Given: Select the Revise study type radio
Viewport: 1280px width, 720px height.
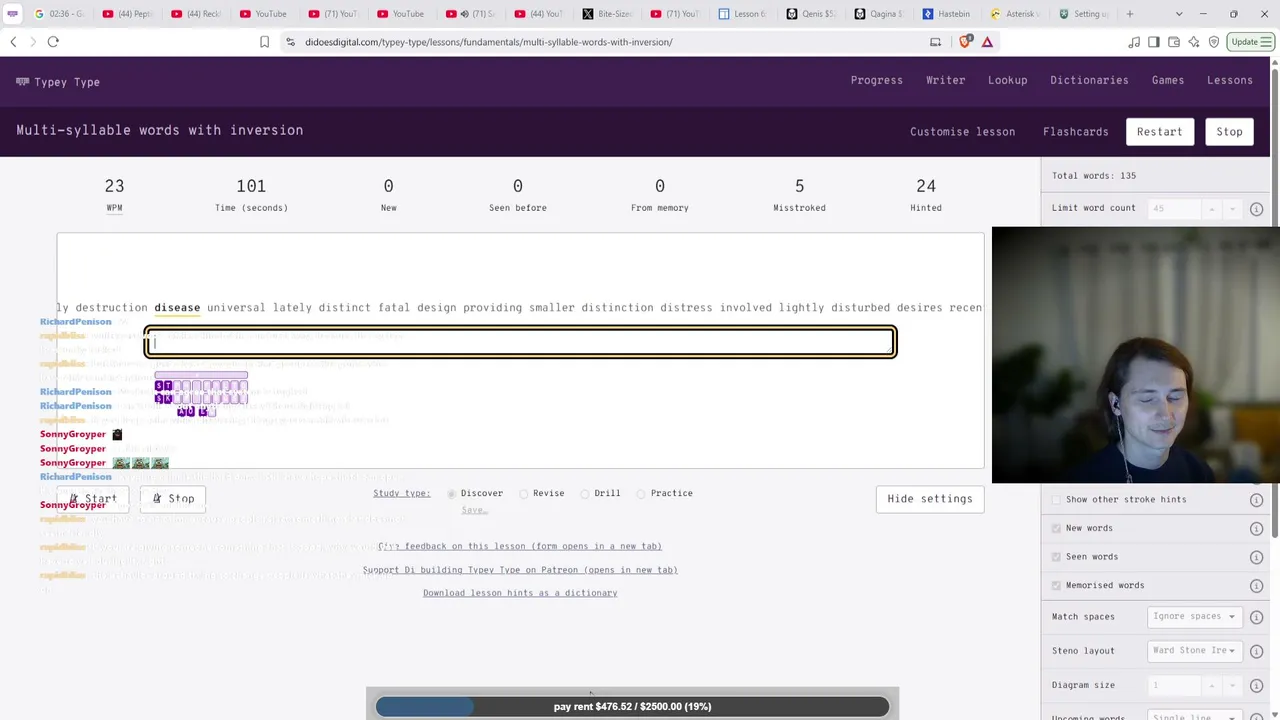Looking at the screenshot, I should 524,494.
